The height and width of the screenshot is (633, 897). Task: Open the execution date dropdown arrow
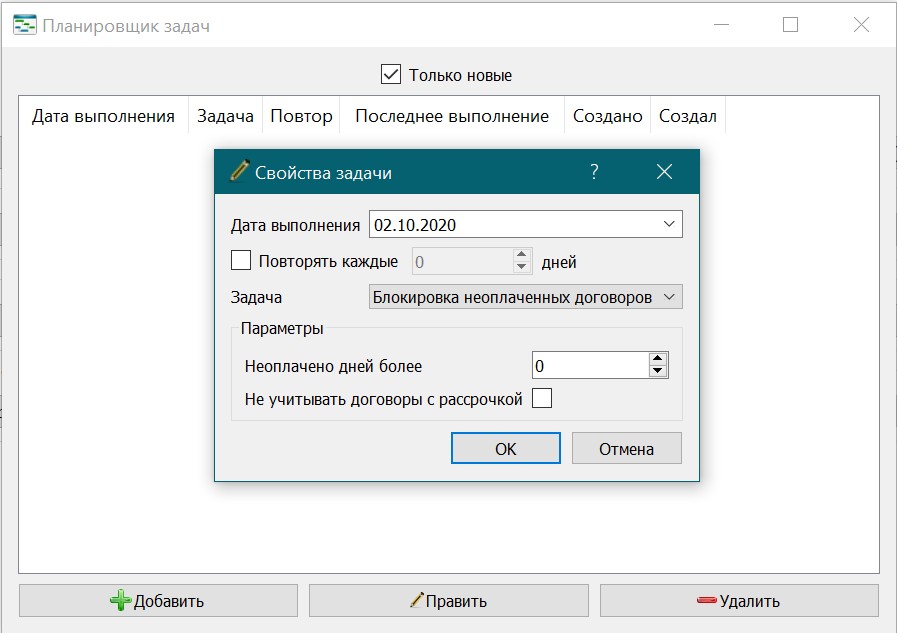pos(669,224)
